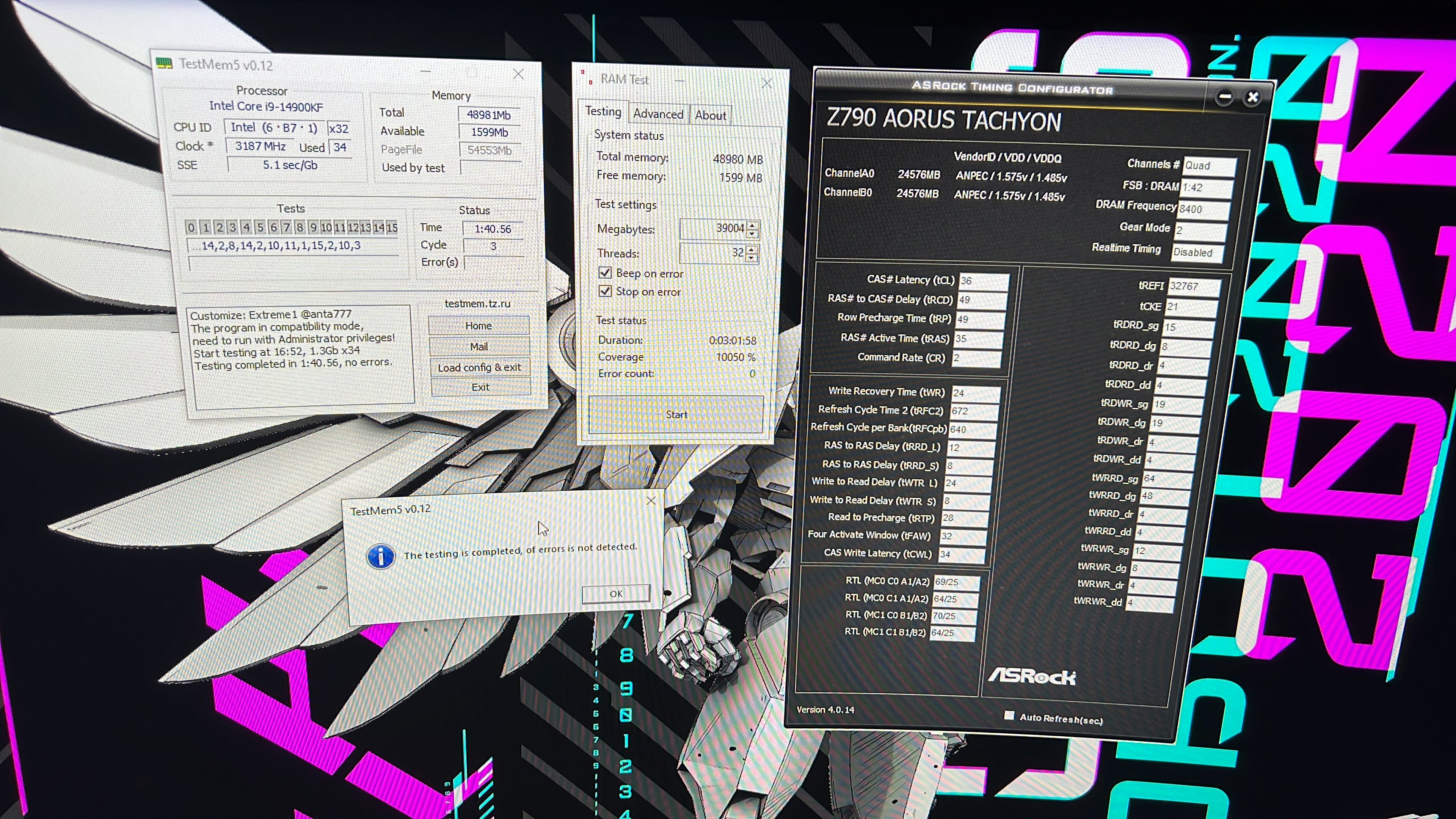Click the Channels # field
The width and height of the screenshot is (1456, 819).
[1209, 166]
